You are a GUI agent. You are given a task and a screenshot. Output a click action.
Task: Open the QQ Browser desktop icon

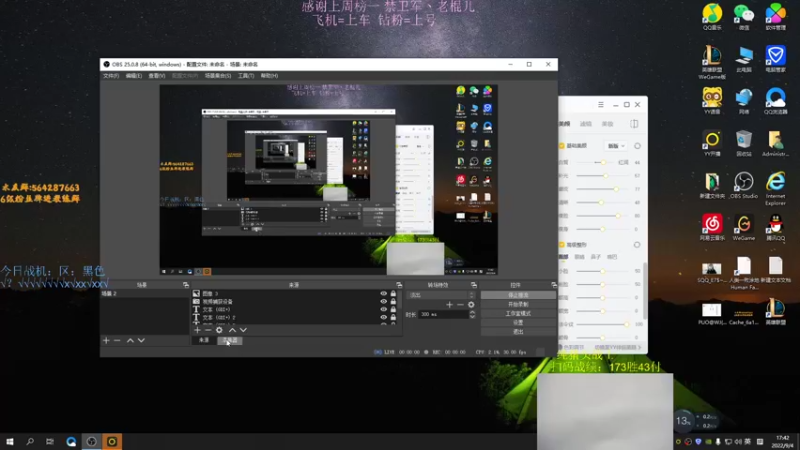point(776,101)
